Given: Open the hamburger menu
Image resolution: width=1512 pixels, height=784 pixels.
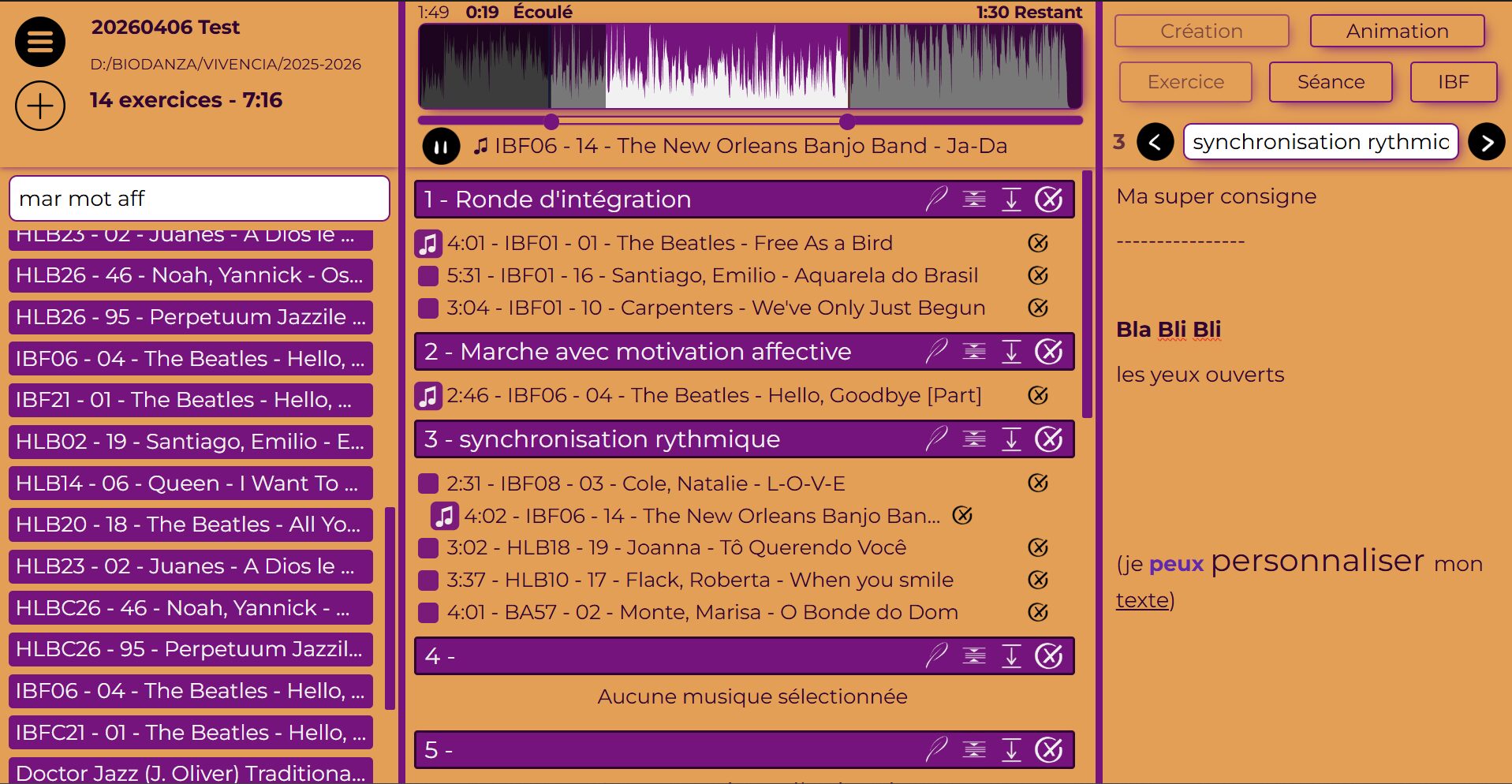Looking at the screenshot, I should tap(40, 42).
